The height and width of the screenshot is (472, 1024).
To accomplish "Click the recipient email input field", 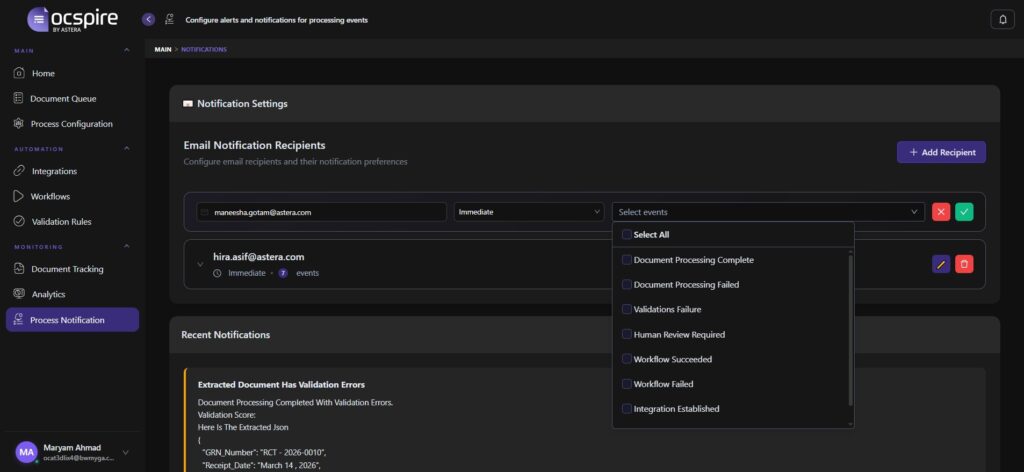I will pyautogui.click(x=321, y=212).
